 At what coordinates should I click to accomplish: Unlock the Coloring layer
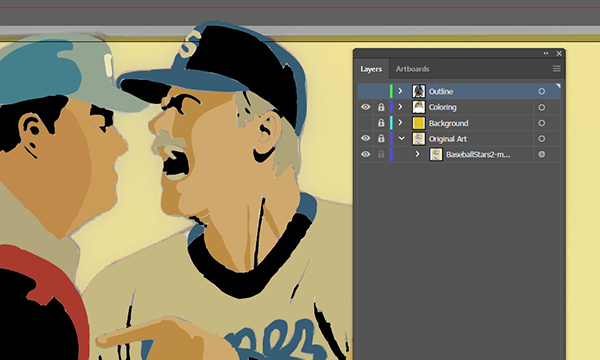pos(381,108)
